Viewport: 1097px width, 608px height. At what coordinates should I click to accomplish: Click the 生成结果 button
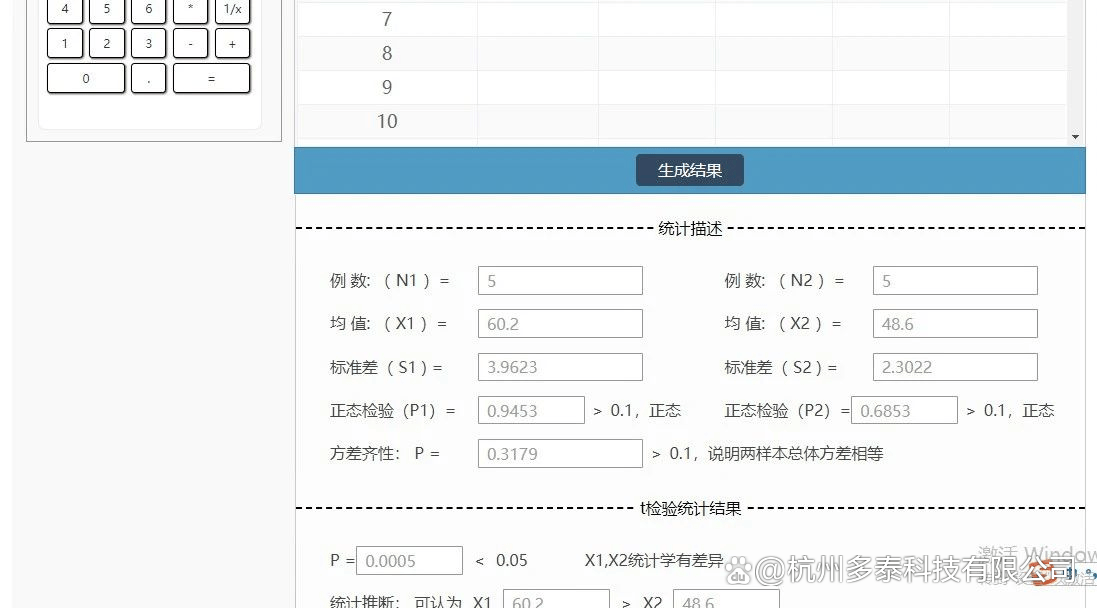tap(689, 171)
